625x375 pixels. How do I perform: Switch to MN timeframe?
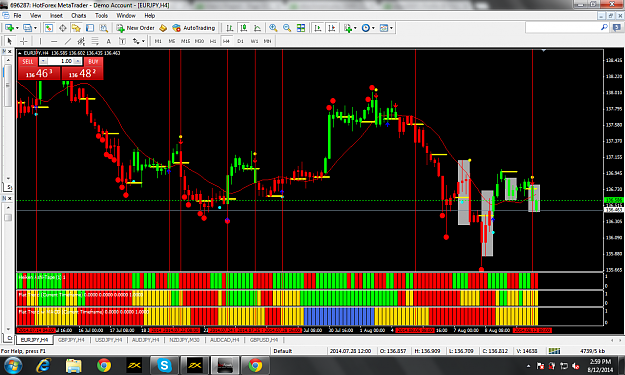pyautogui.click(x=267, y=41)
